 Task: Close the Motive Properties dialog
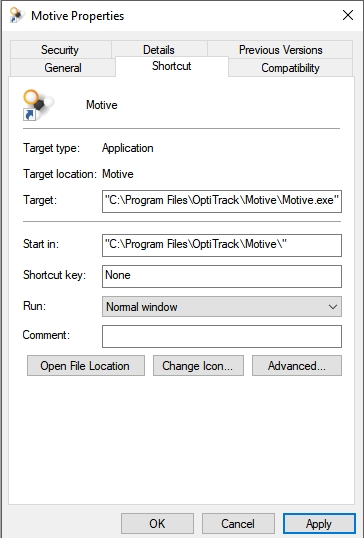coord(348,15)
